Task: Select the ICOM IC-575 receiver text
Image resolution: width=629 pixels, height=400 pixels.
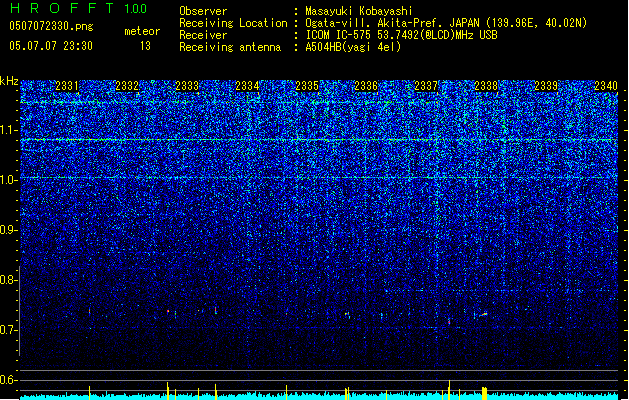Action: pyautogui.click(x=402, y=35)
